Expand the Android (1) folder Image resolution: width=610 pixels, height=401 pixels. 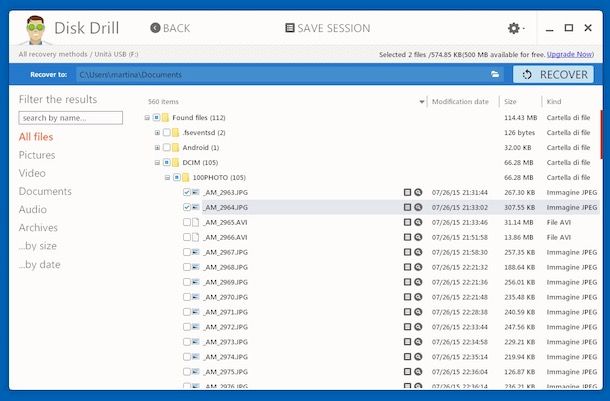[157, 147]
